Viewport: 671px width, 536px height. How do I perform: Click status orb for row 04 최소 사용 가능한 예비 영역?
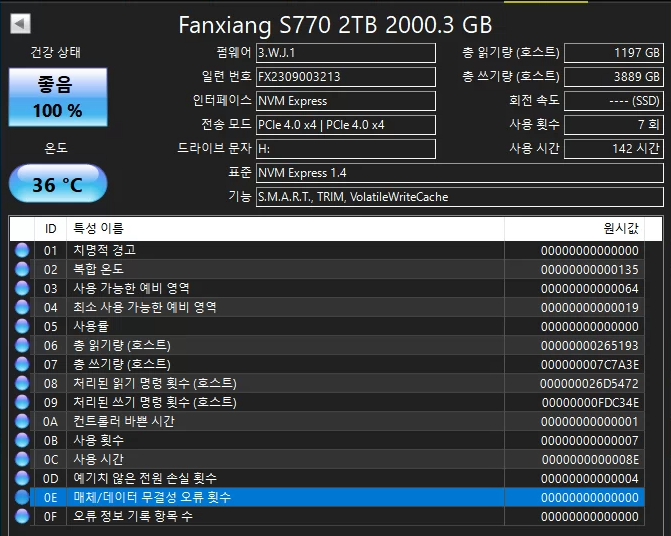coord(22,307)
